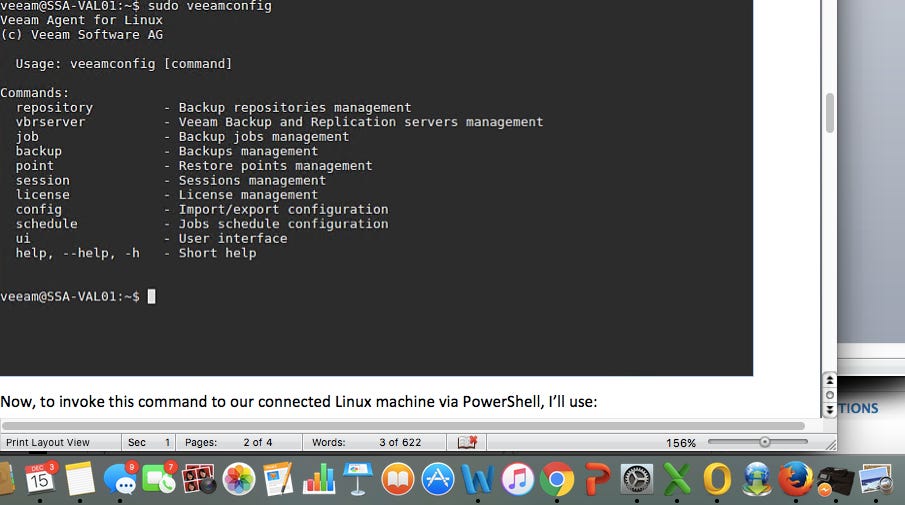This screenshot has width=905, height=505.
Task: Click the vertical scrollbar thumb
Action: pos(830,113)
